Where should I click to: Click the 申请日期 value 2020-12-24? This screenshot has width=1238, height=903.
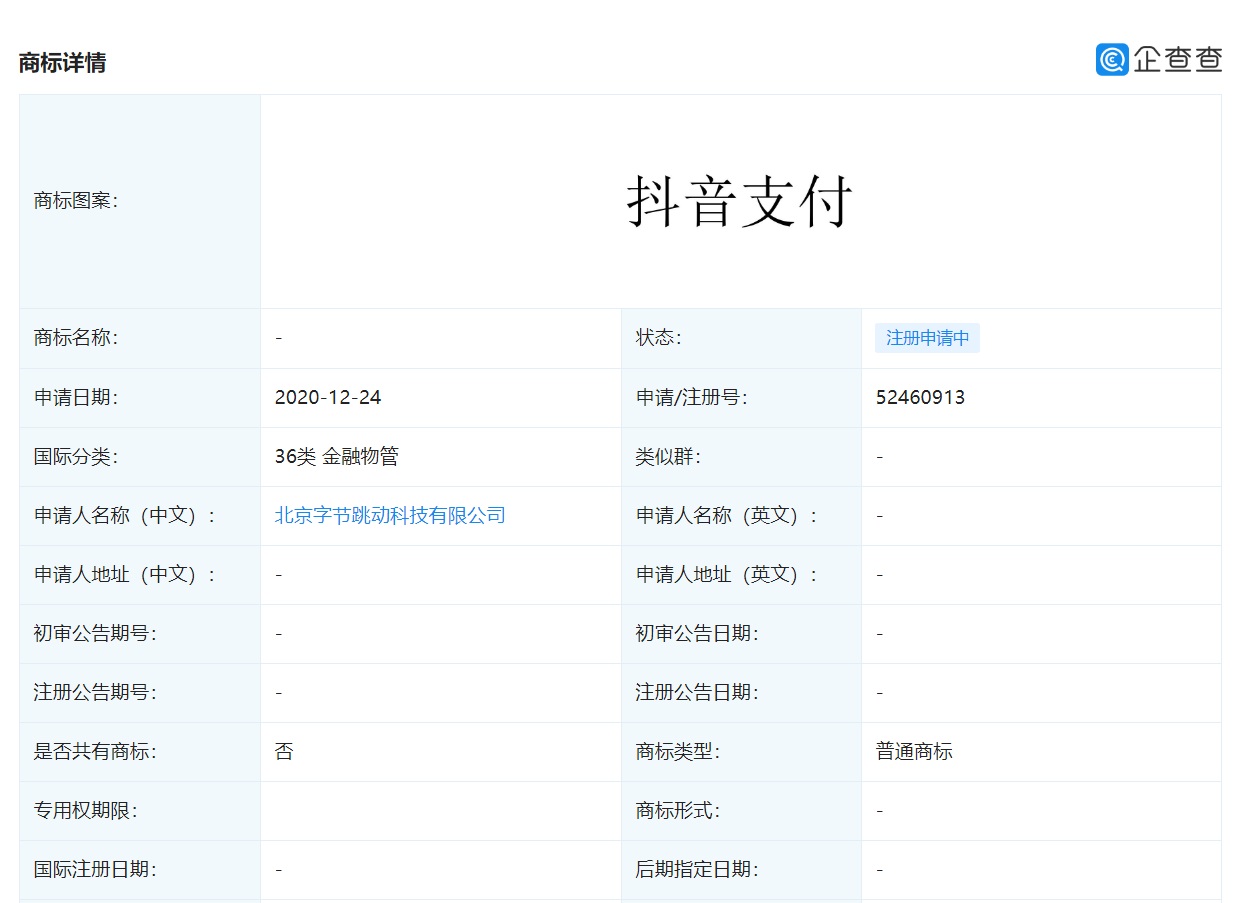pos(328,397)
